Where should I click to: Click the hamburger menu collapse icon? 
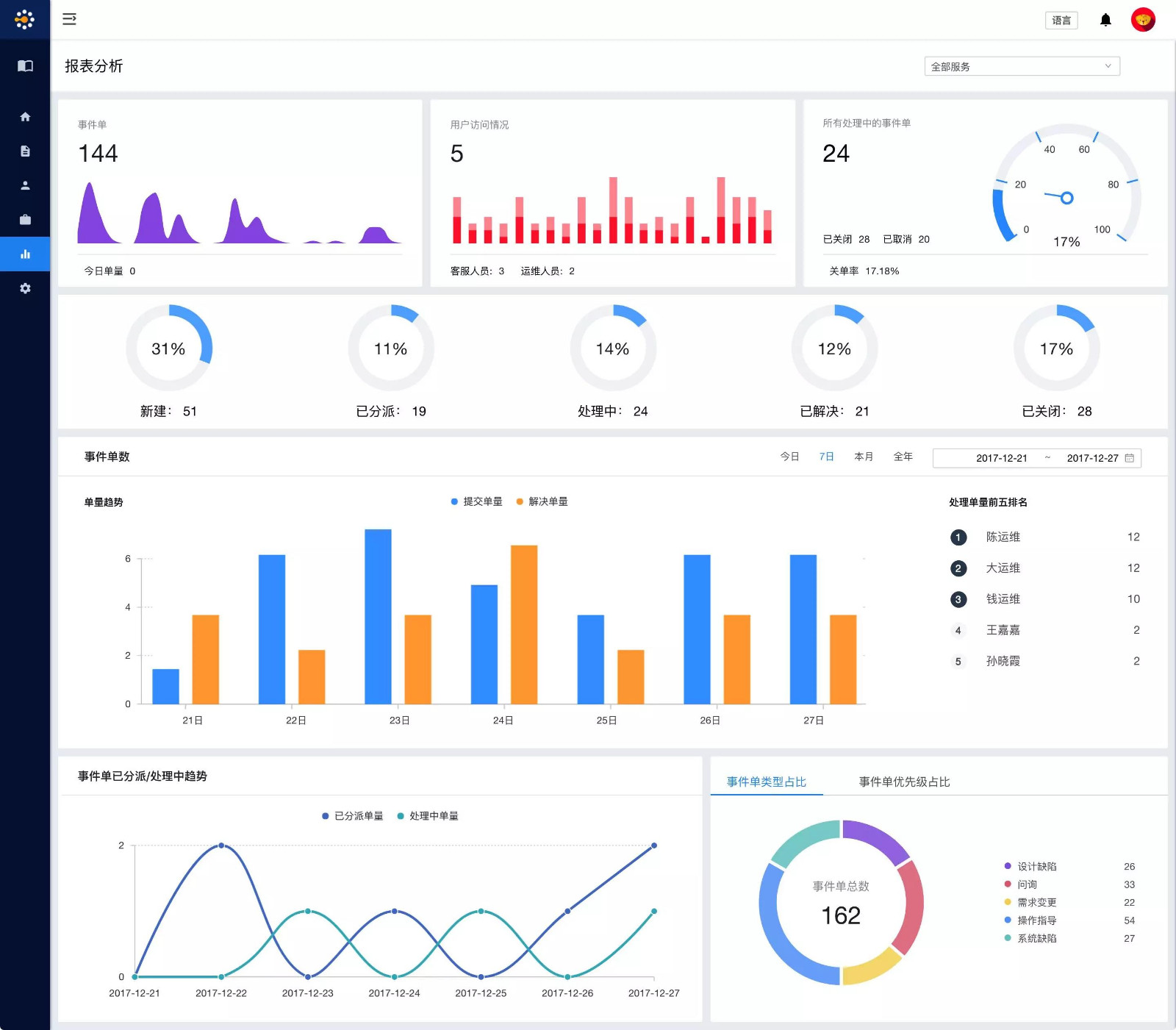click(x=69, y=19)
